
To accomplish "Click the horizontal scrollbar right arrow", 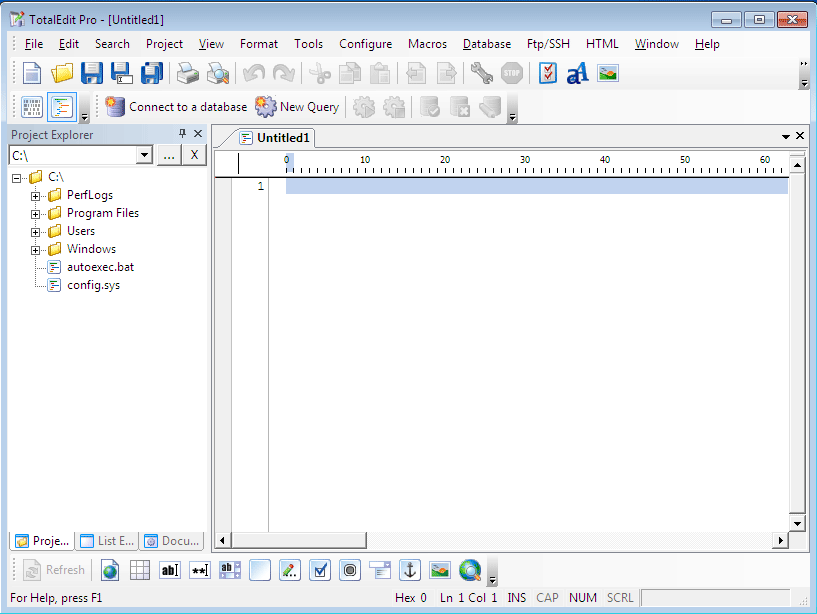I will pyautogui.click(x=780, y=541).
